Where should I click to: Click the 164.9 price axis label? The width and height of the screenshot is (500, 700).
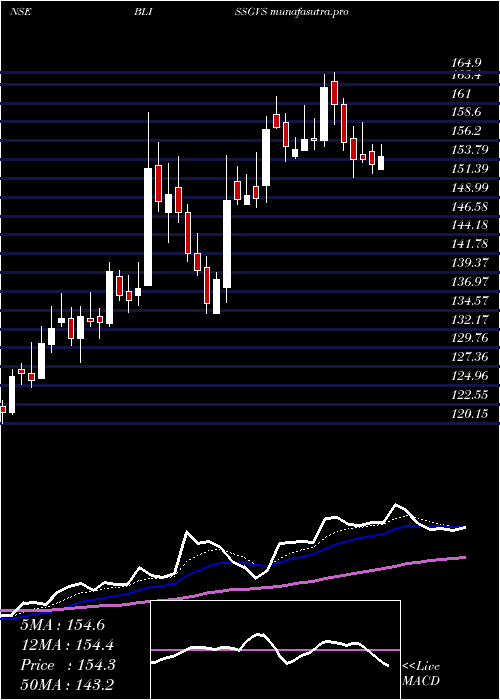pos(466,63)
